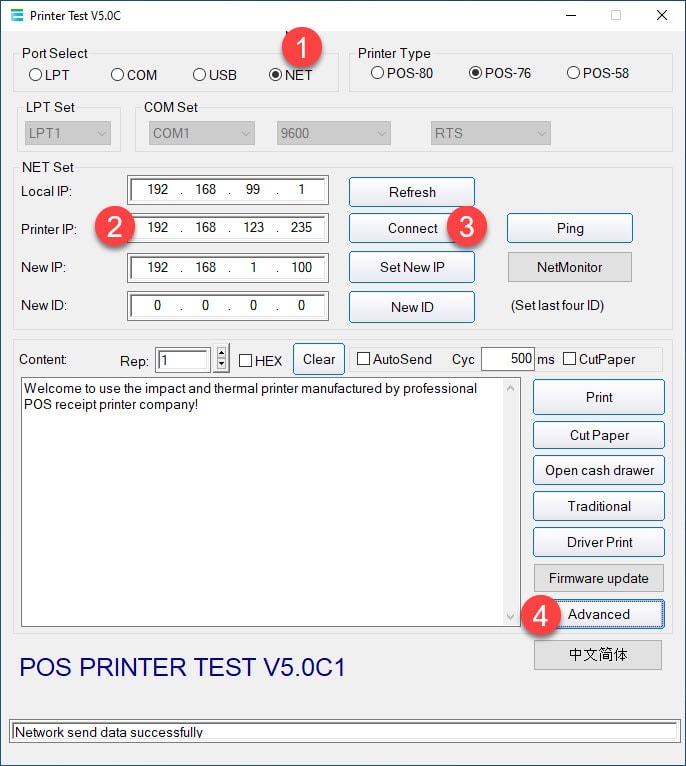Click the 'POS PRINTER TEST V5.0C1' heading
The height and width of the screenshot is (766, 686).
(x=182, y=667)
